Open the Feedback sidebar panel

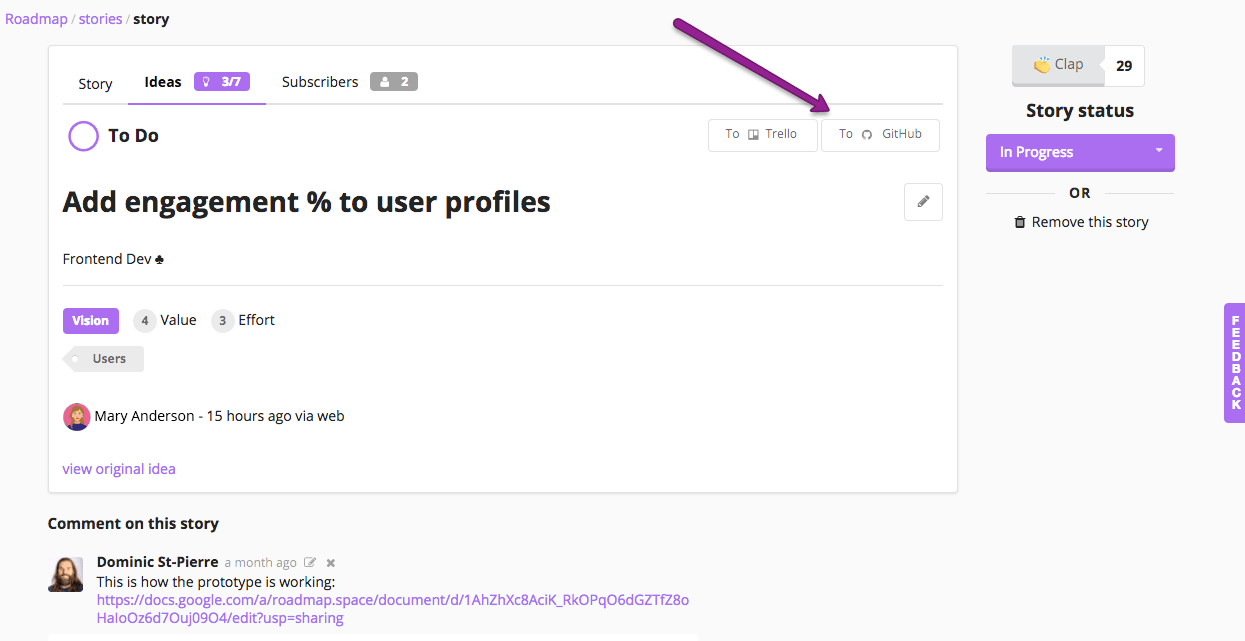click(1235, 364)
